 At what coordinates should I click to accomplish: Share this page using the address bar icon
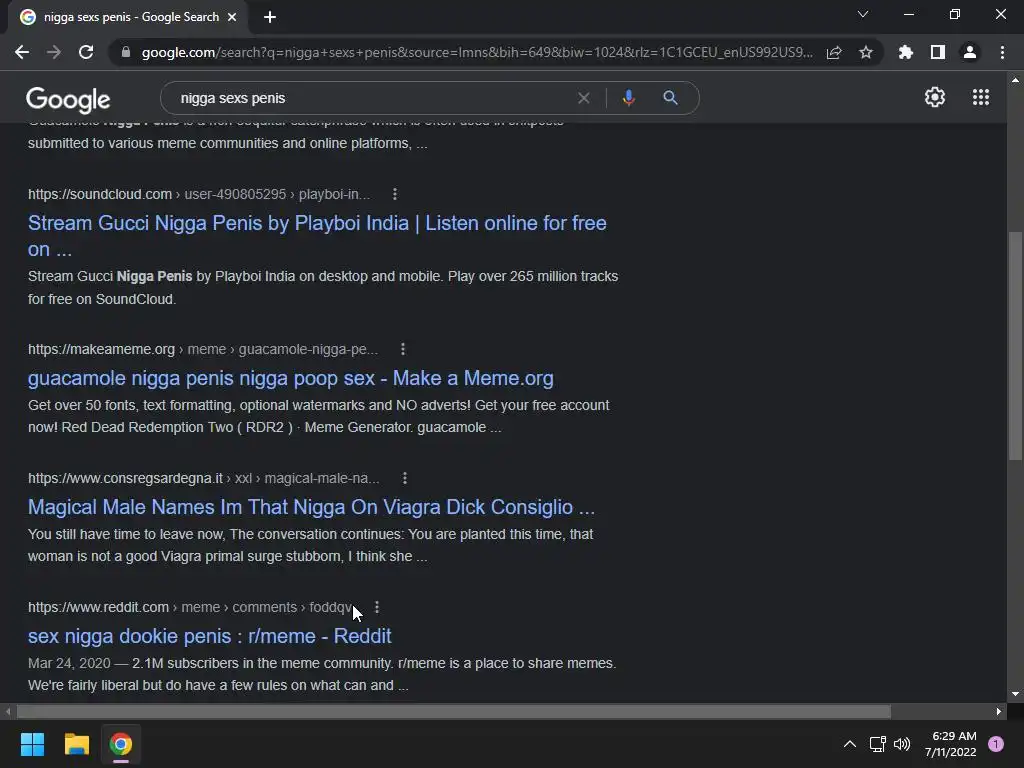pyautogui.click(x=834, y=52)
